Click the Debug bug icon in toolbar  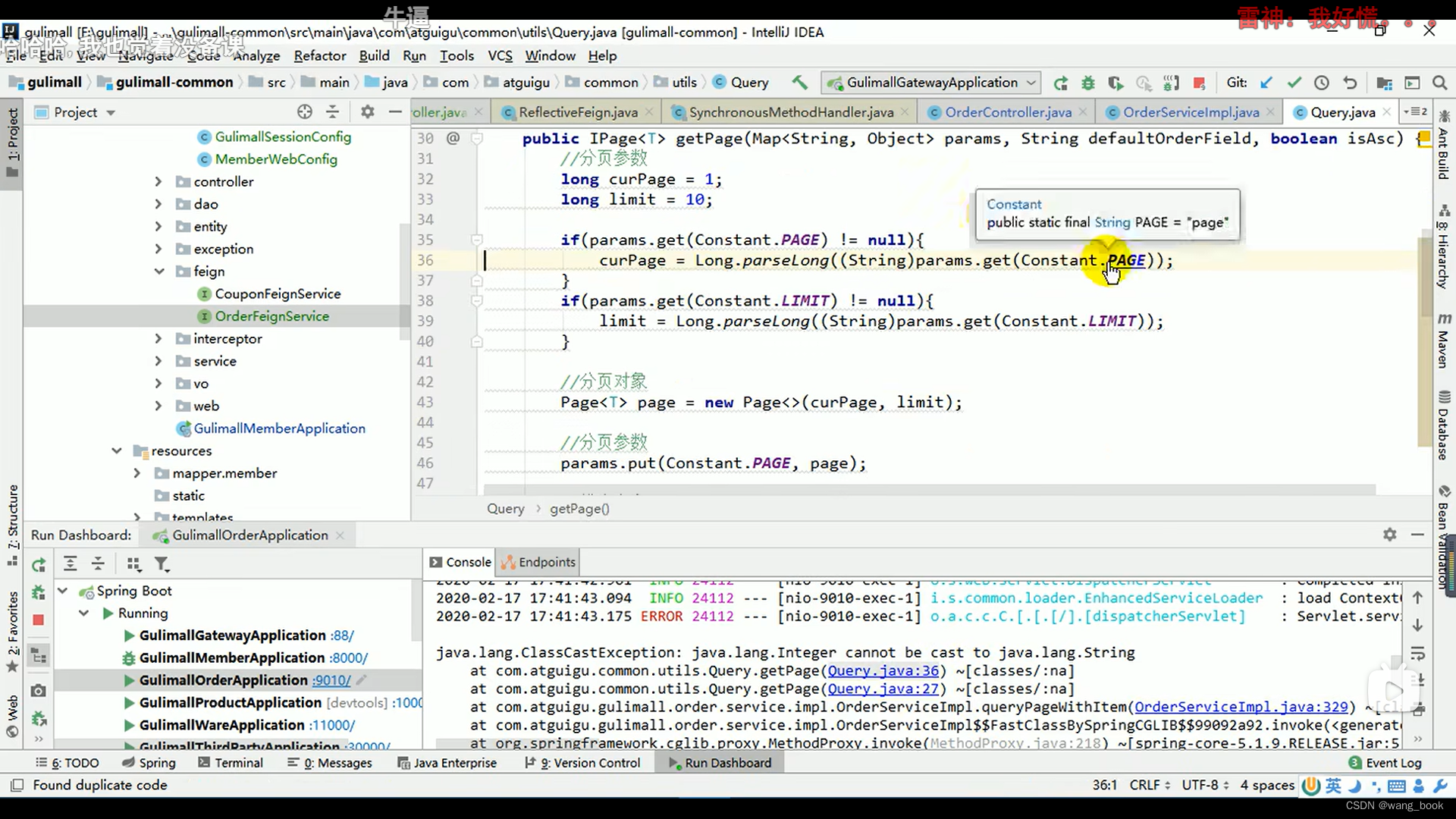pos(1088,83)
